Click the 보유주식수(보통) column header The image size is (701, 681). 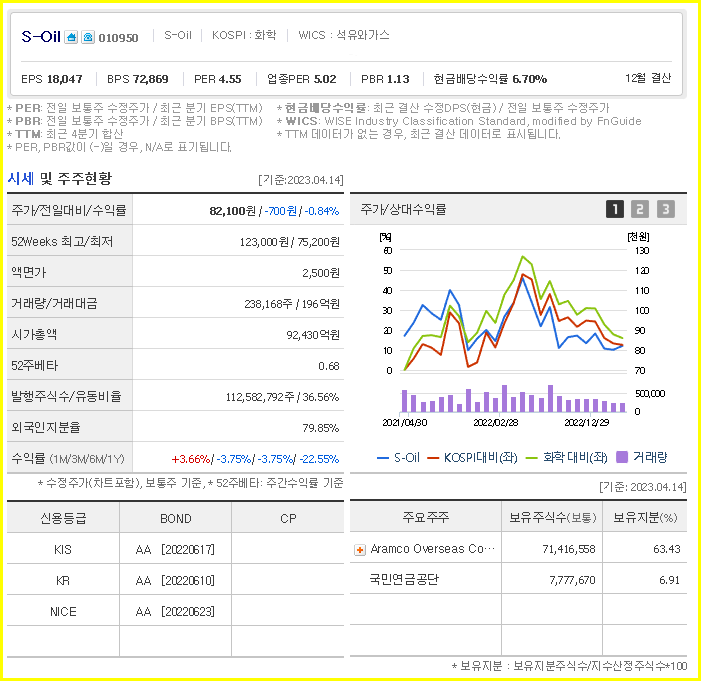(553, 517)
